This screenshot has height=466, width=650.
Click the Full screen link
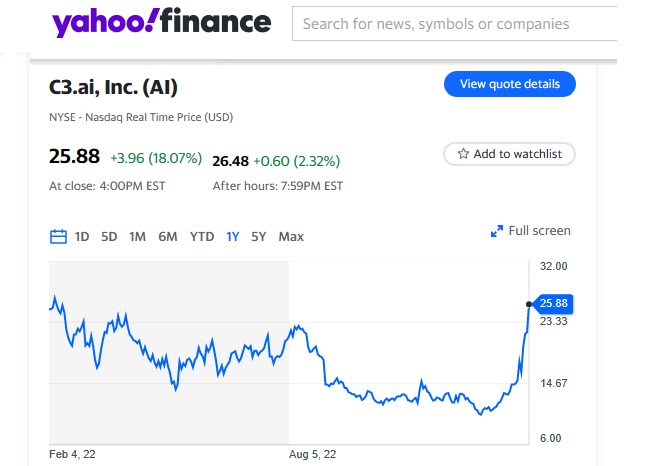tap(539, 231)
